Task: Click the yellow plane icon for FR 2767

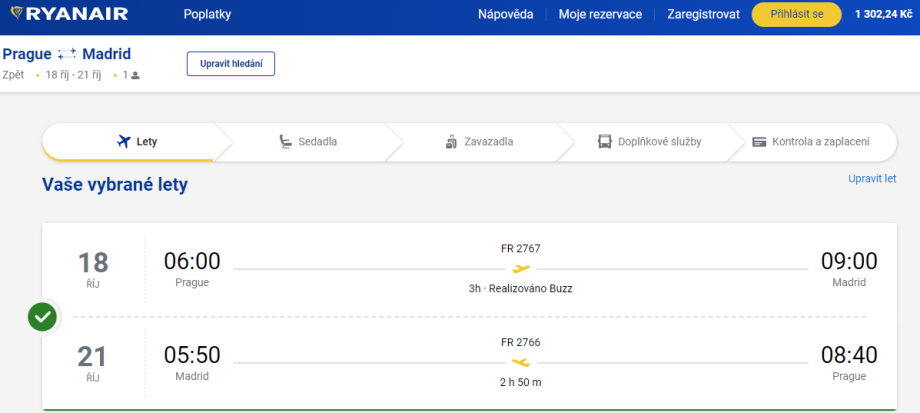Action: (520, 268)
